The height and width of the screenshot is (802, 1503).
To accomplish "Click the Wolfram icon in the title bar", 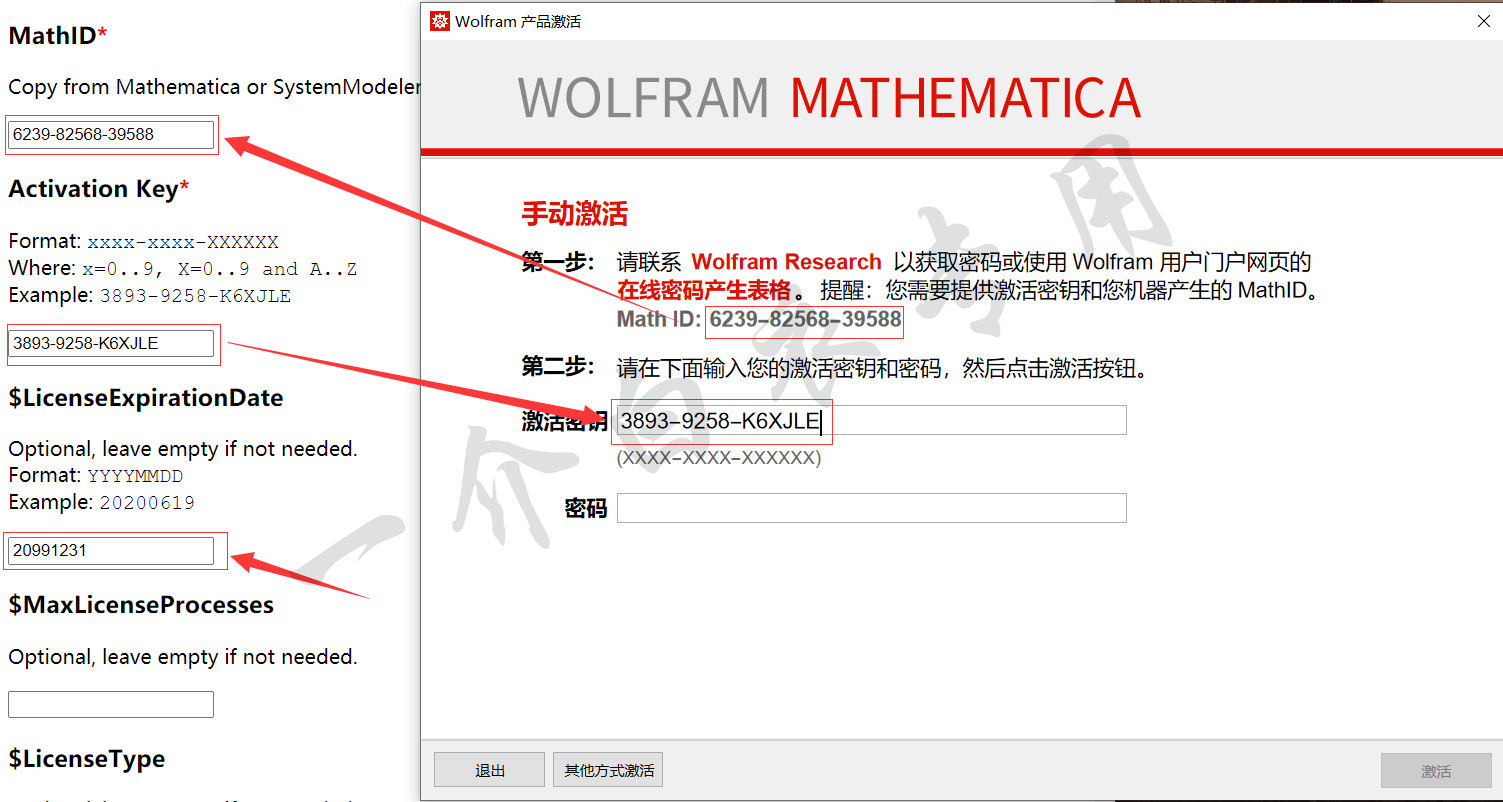I will pyautogui.click(x=440, y=21).
